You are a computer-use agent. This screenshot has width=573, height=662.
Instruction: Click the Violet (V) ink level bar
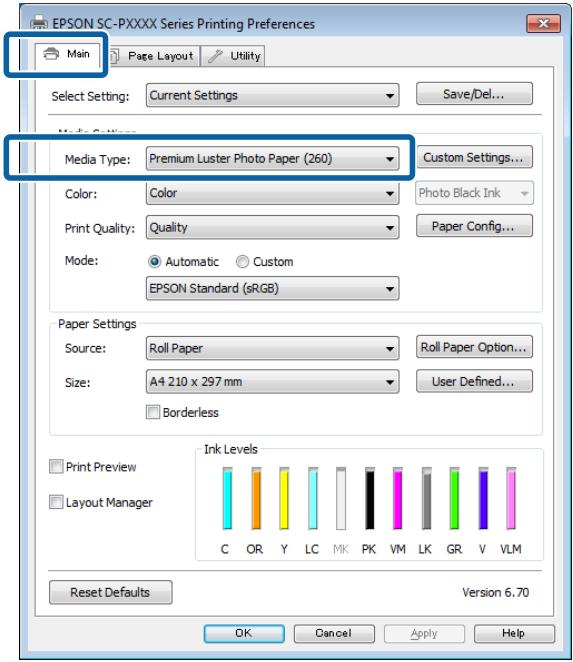[x=483, y=498]
